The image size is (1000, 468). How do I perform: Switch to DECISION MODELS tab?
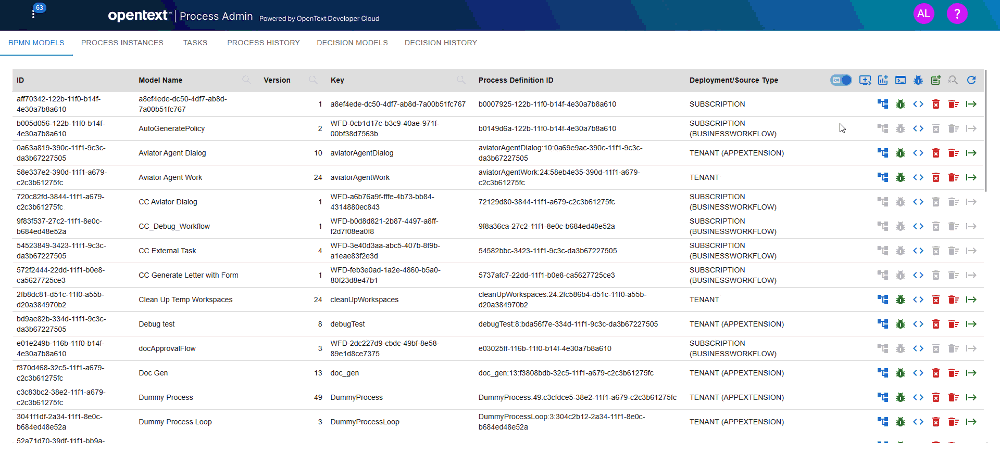point(352,43)
